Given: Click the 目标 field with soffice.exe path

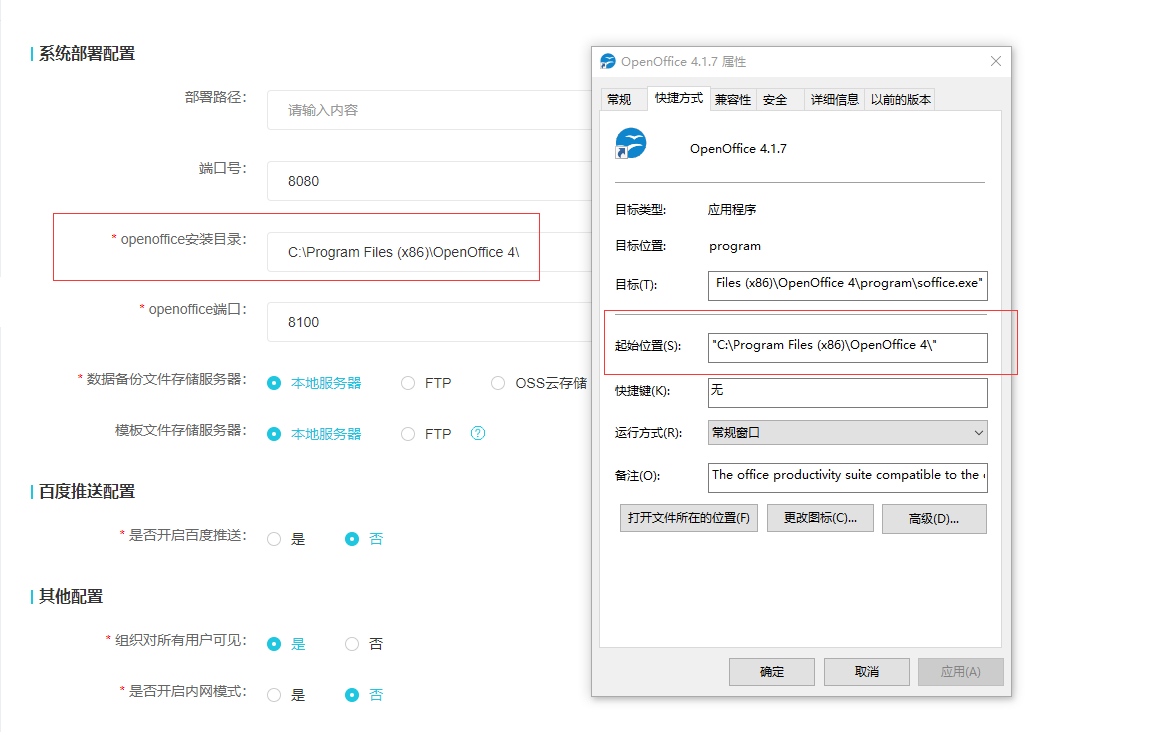Looking at the screenshot, I should point(847,286).
